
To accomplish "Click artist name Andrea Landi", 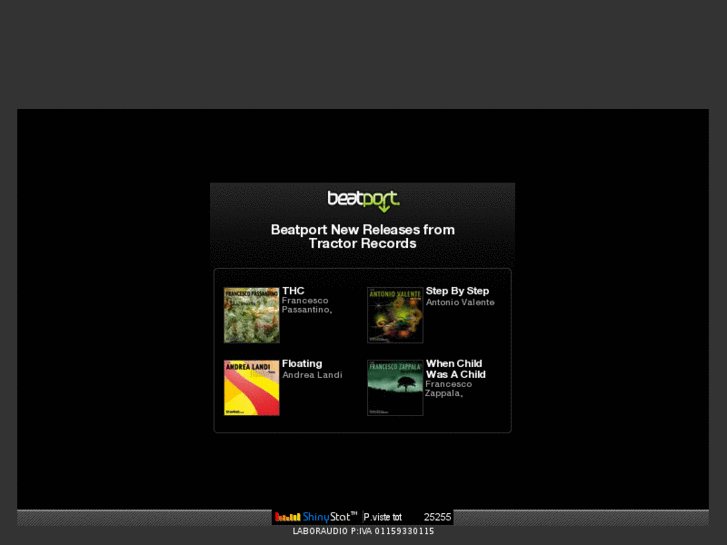I will [x=312, y=375].
